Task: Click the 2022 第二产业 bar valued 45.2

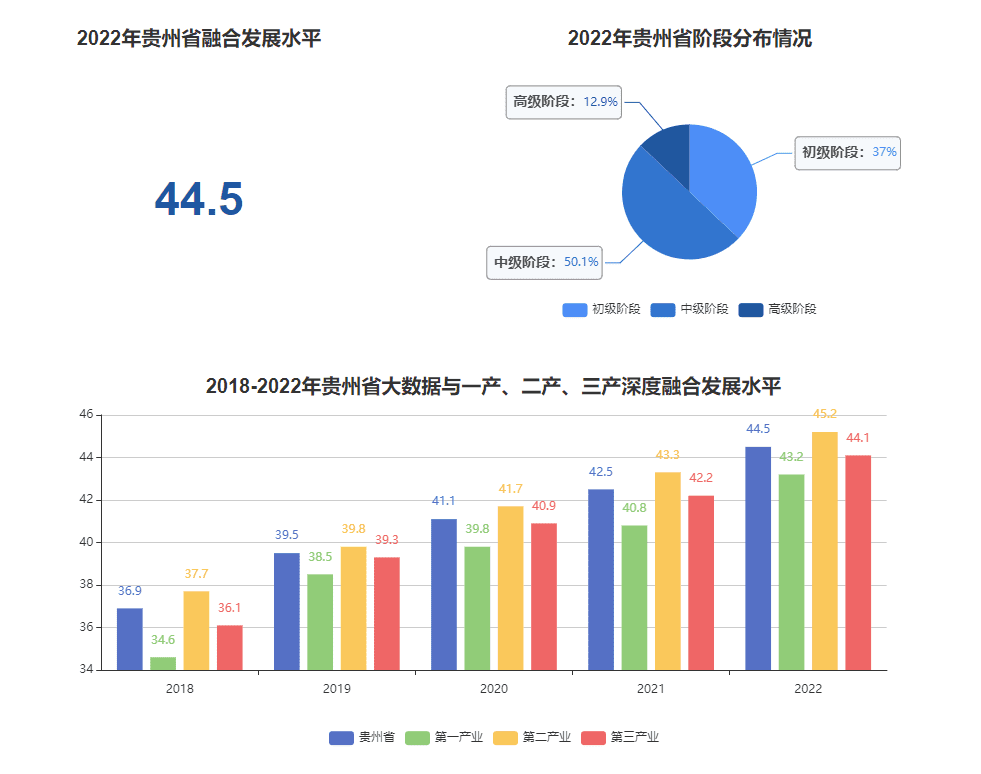Action: point(825,550)
